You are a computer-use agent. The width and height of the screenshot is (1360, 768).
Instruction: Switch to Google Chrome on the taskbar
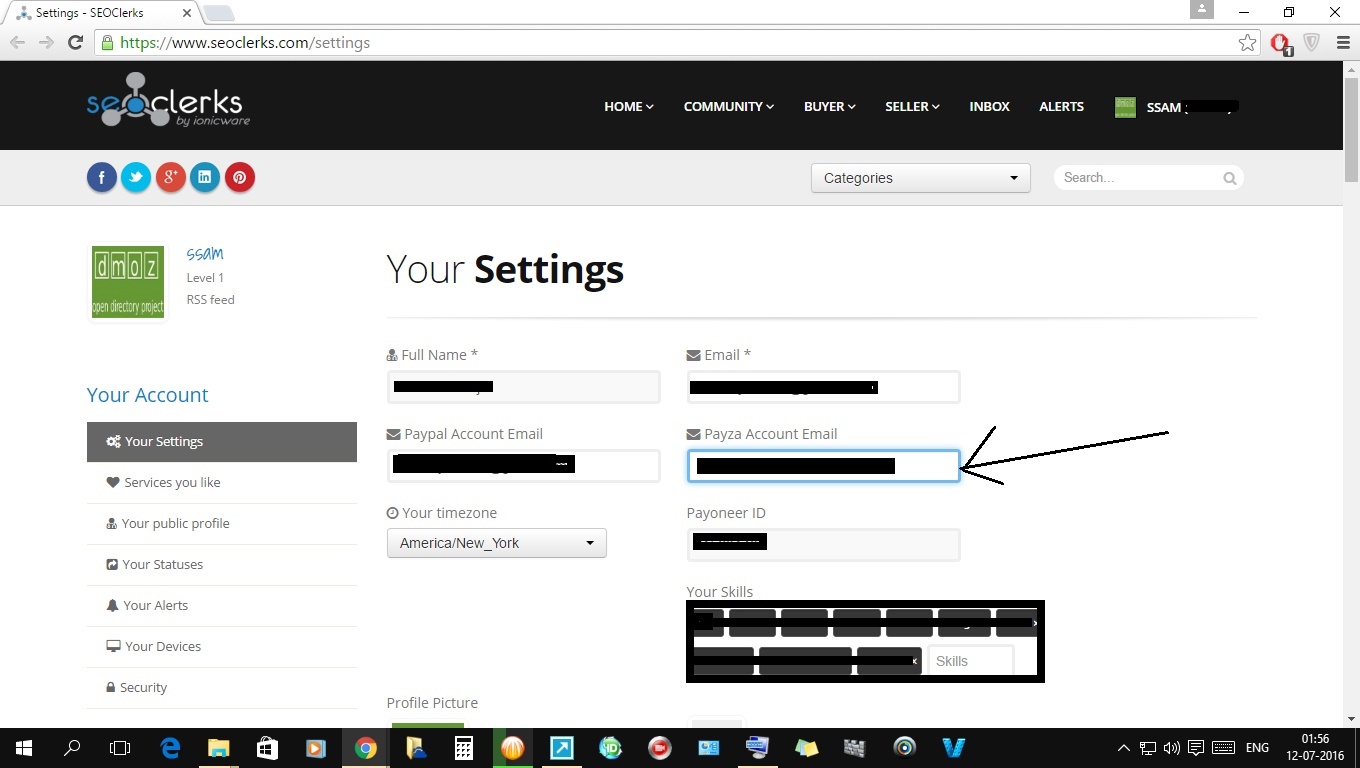point(365,747)
